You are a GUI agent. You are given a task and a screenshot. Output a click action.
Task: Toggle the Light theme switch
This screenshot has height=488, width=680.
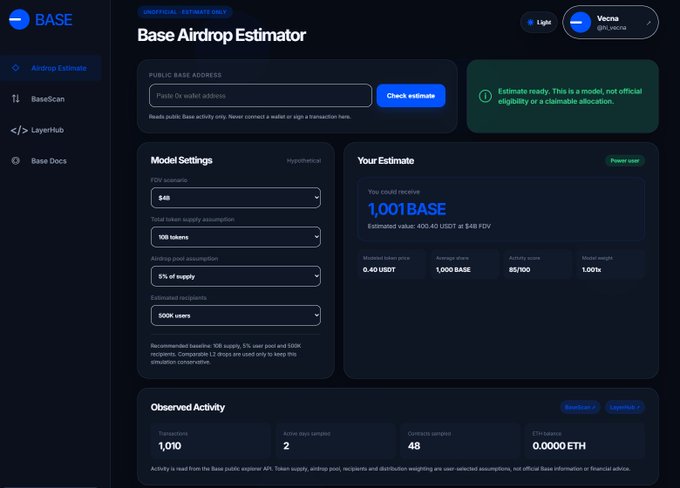point(539,22)
